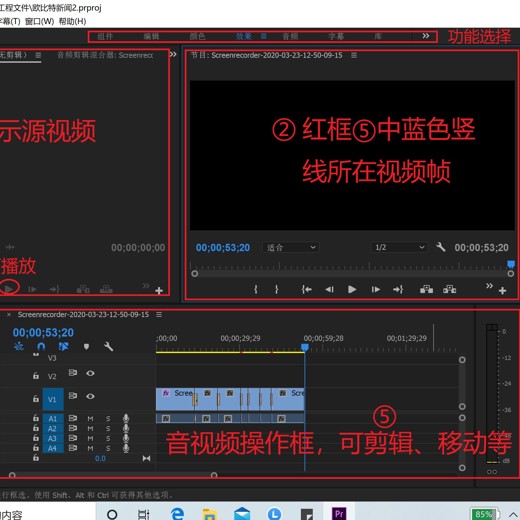Show more transport buttons in Source monitor

tap(146, 285)
